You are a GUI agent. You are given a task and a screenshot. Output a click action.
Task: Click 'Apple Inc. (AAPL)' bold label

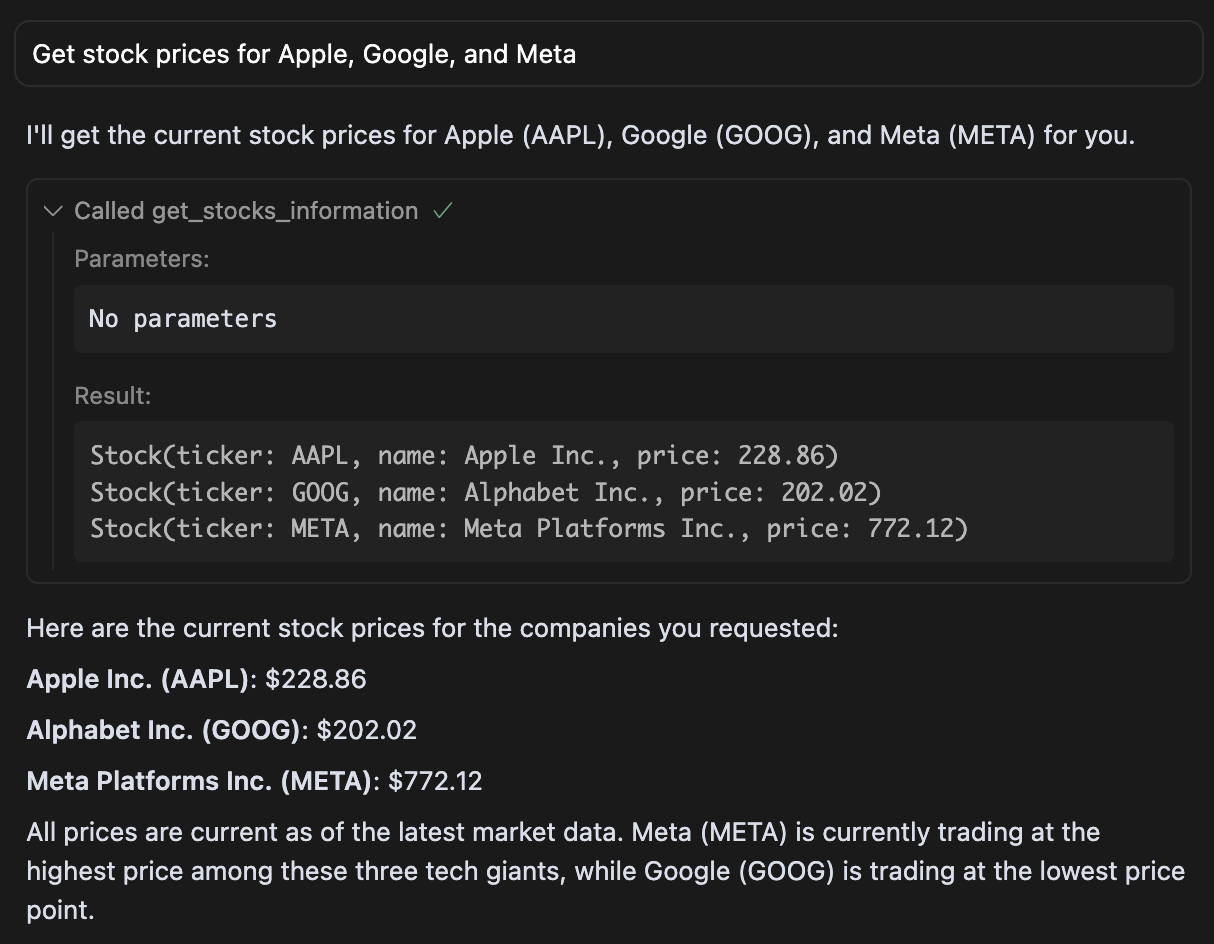click(138, 680)
